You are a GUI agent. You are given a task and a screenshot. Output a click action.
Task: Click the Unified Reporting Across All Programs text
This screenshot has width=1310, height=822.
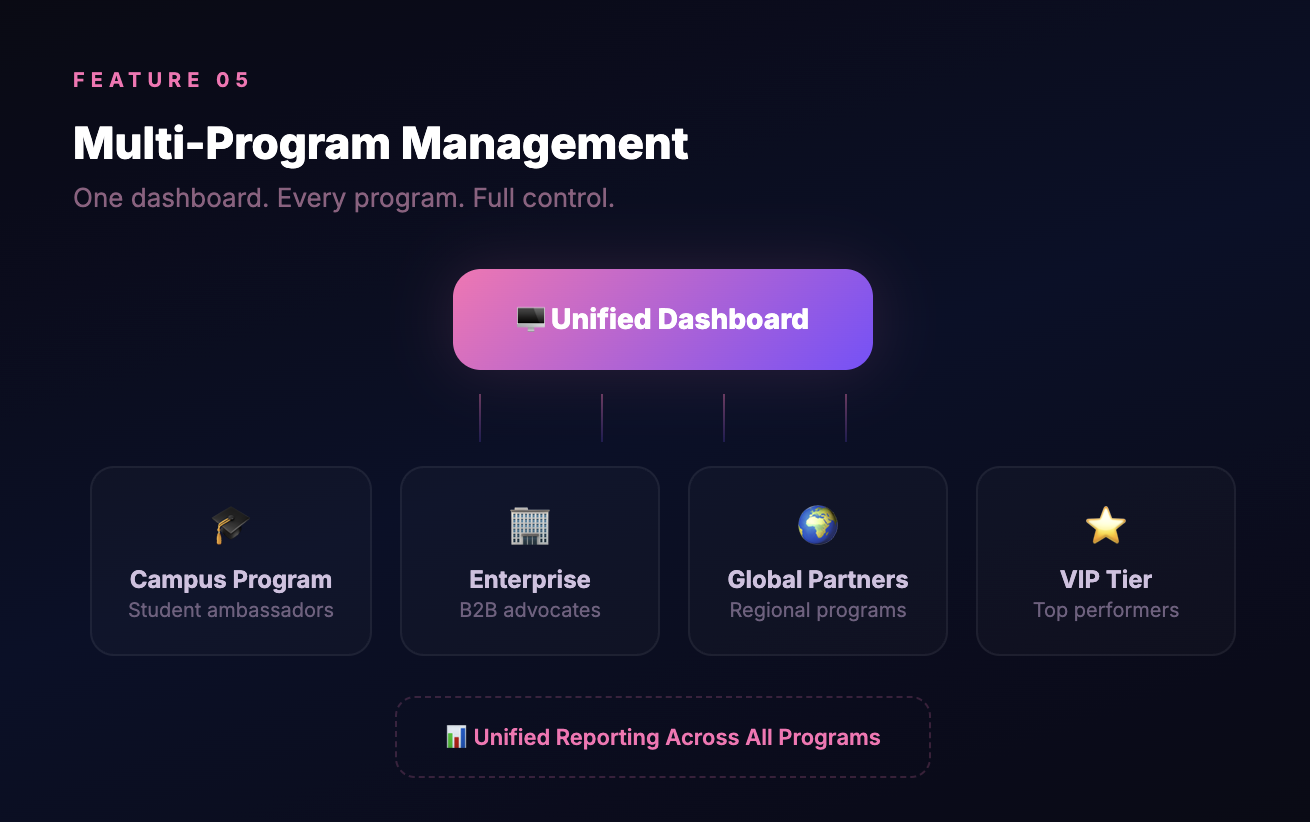(x=677, y=737)
